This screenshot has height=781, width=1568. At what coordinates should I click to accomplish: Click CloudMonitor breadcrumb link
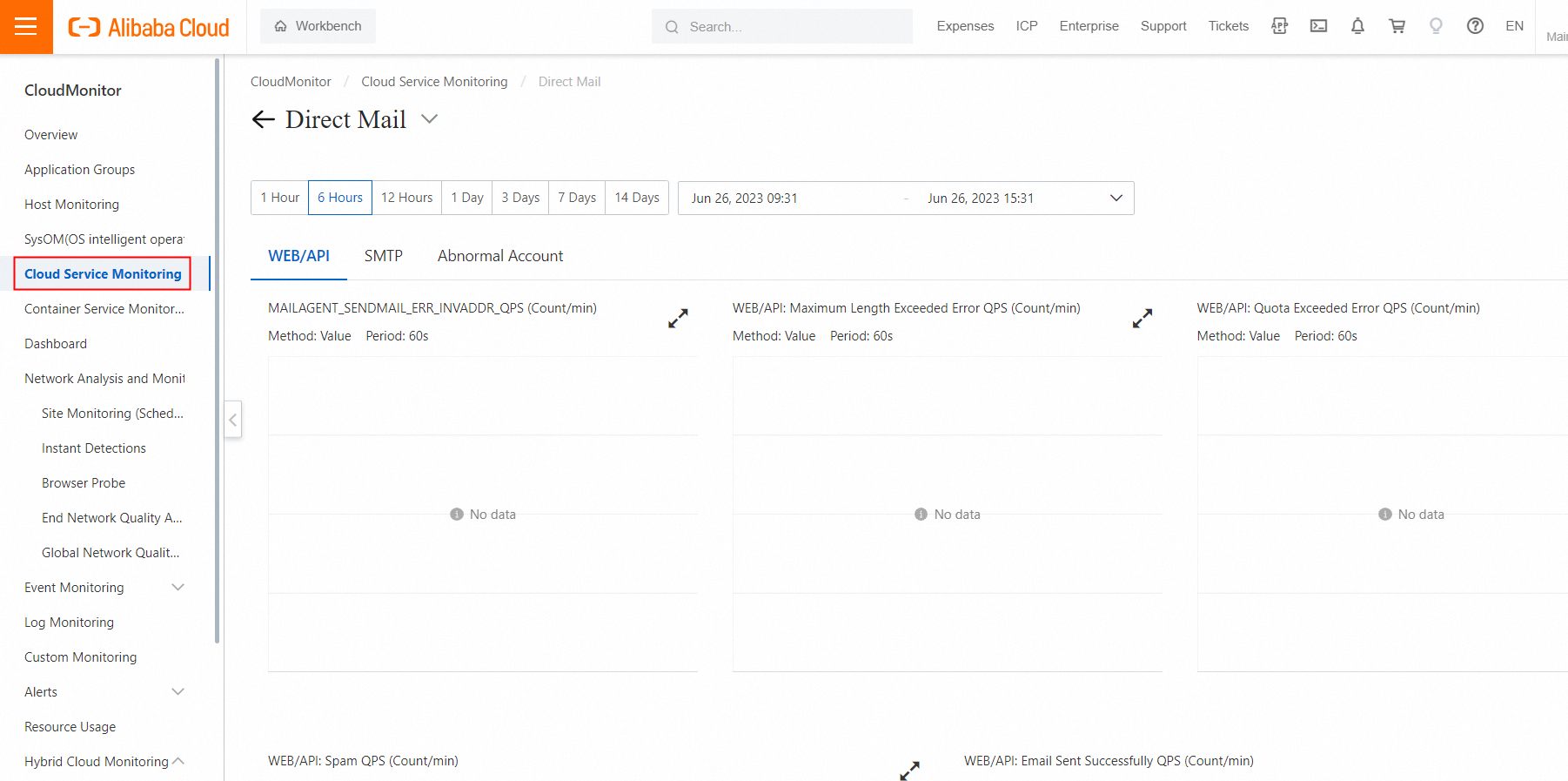(x=291, y=82)
